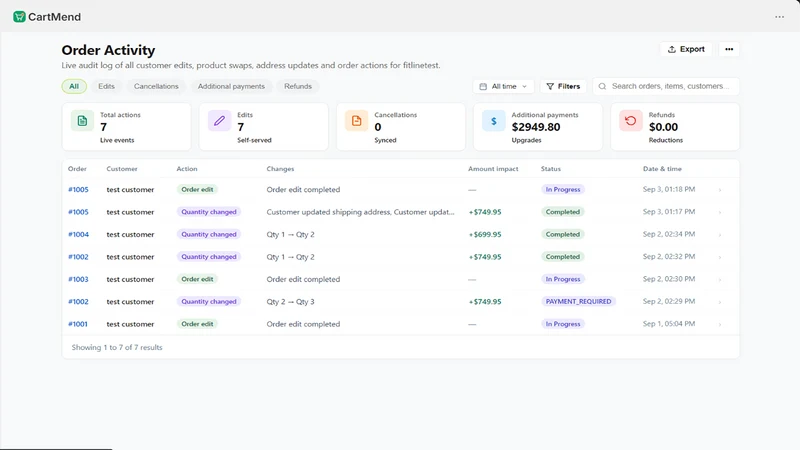Open the more options button beside Export

coord(729,49)
